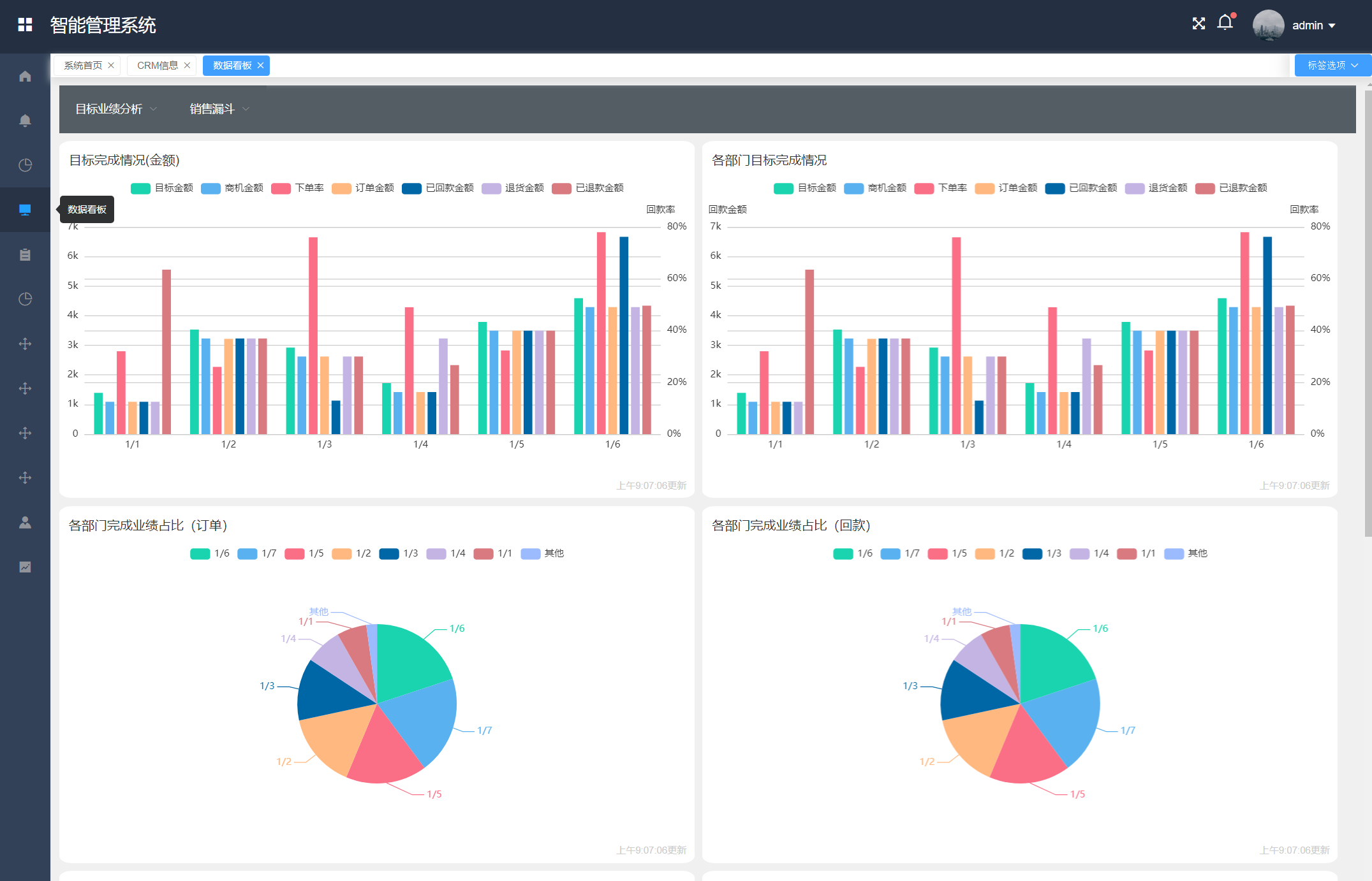Screen dimensions: 1372x881
Task: Go to home via sidebar house icon
Action: (x=25, y=76)
